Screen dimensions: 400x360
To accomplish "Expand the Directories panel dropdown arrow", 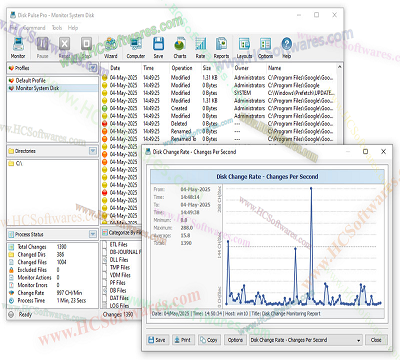I will coord(93,151).
